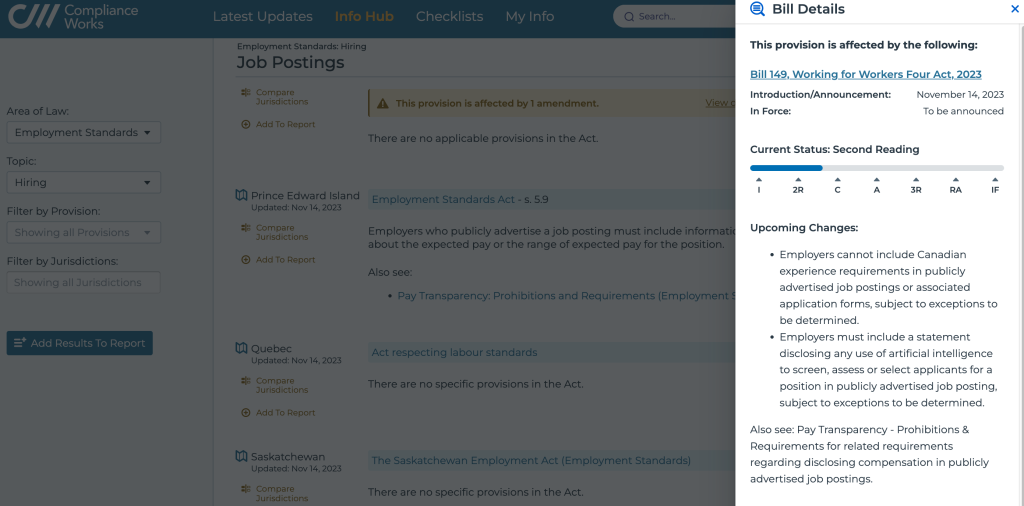Click Compare Jurisdictions icon for Prince Edward Island

(246, 228)
